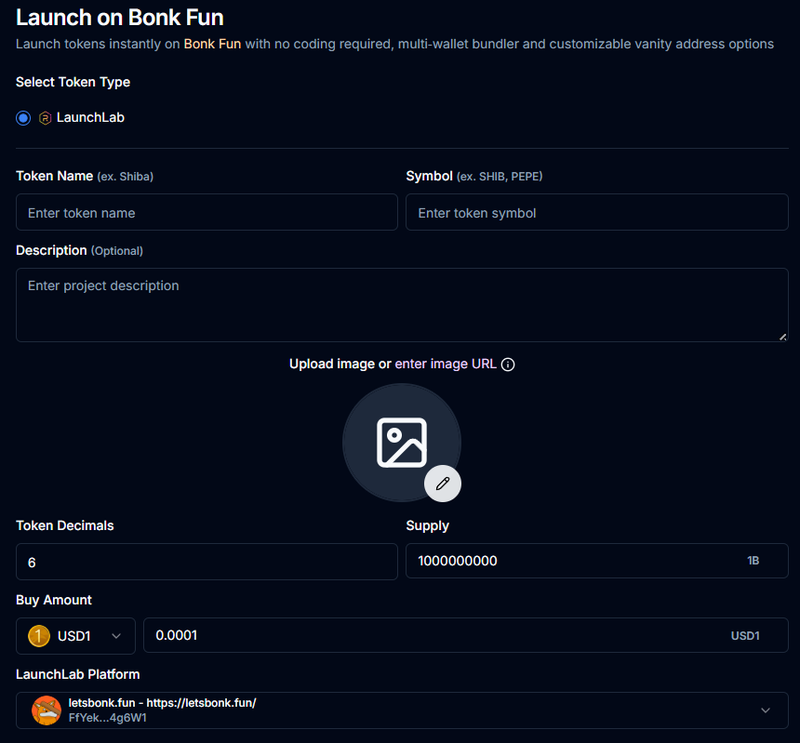Image resolution: width=800 pixels, height=743 pixels.
Task: Open the letsbonk.fun platform selector
Action: [x=400, y=710]
